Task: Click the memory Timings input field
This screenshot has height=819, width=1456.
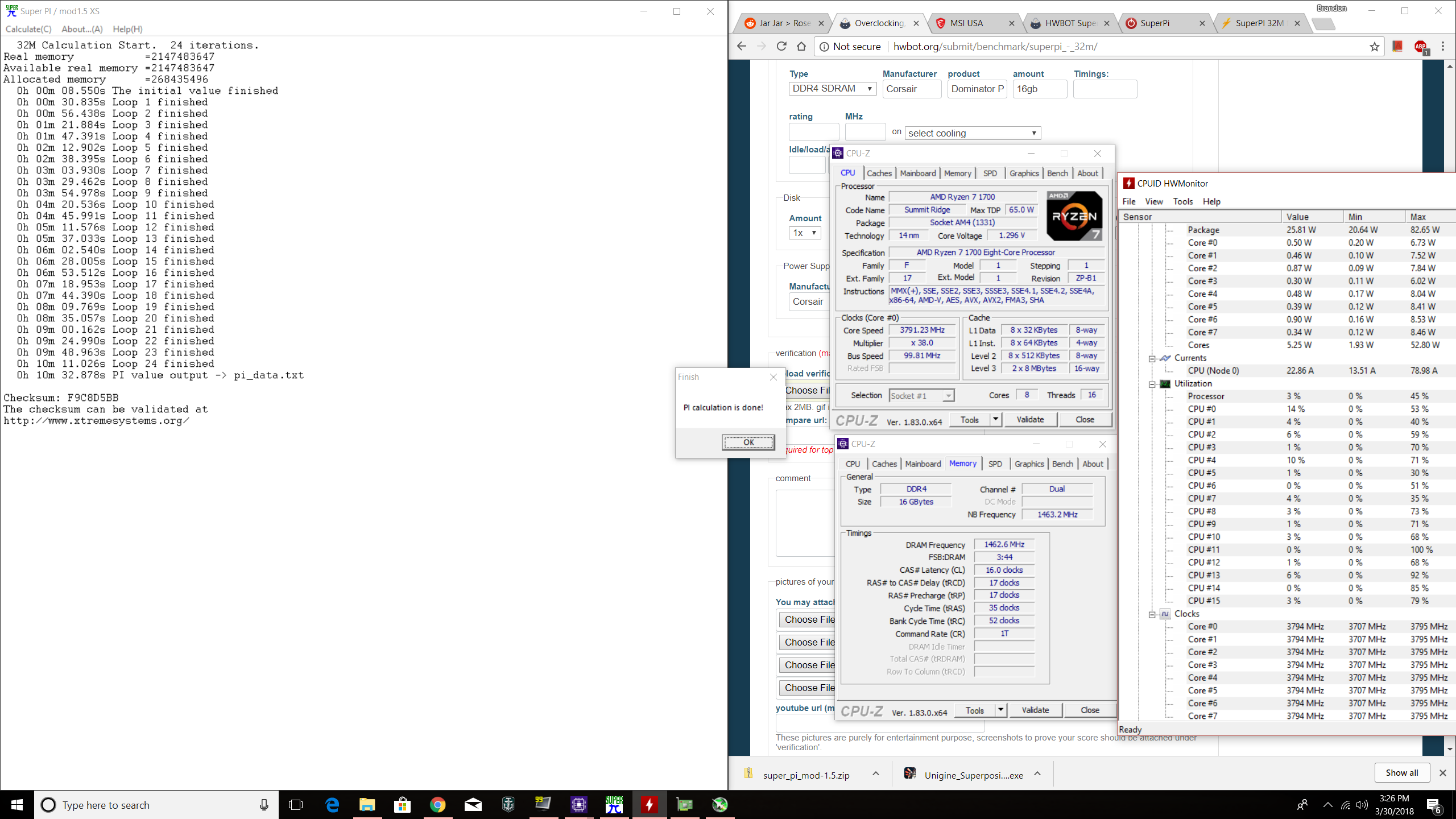Action: (1105, 89)
